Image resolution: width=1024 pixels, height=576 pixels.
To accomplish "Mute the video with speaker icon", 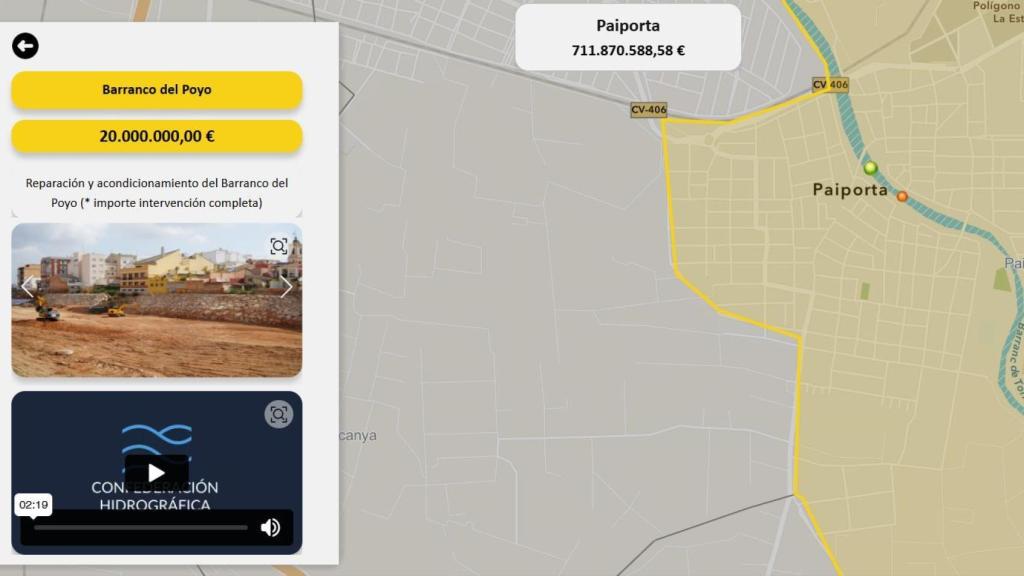I will (x=270, y=527).
